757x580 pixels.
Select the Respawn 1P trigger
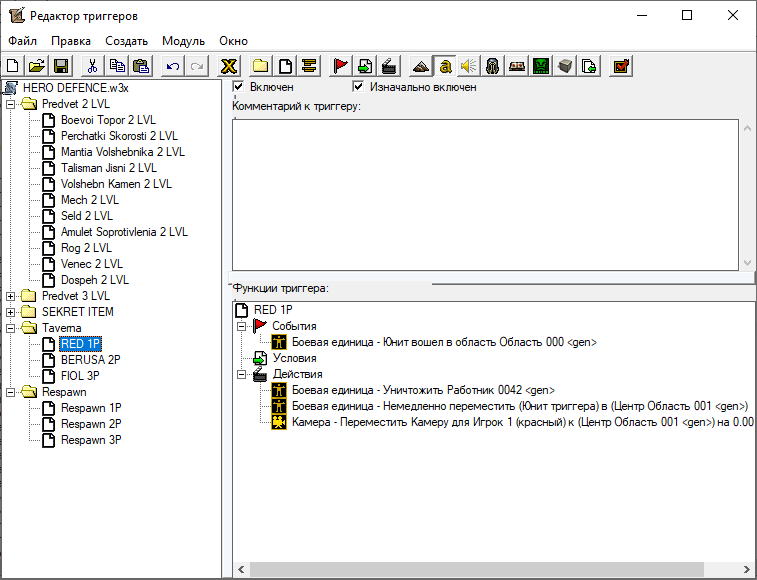91,408
